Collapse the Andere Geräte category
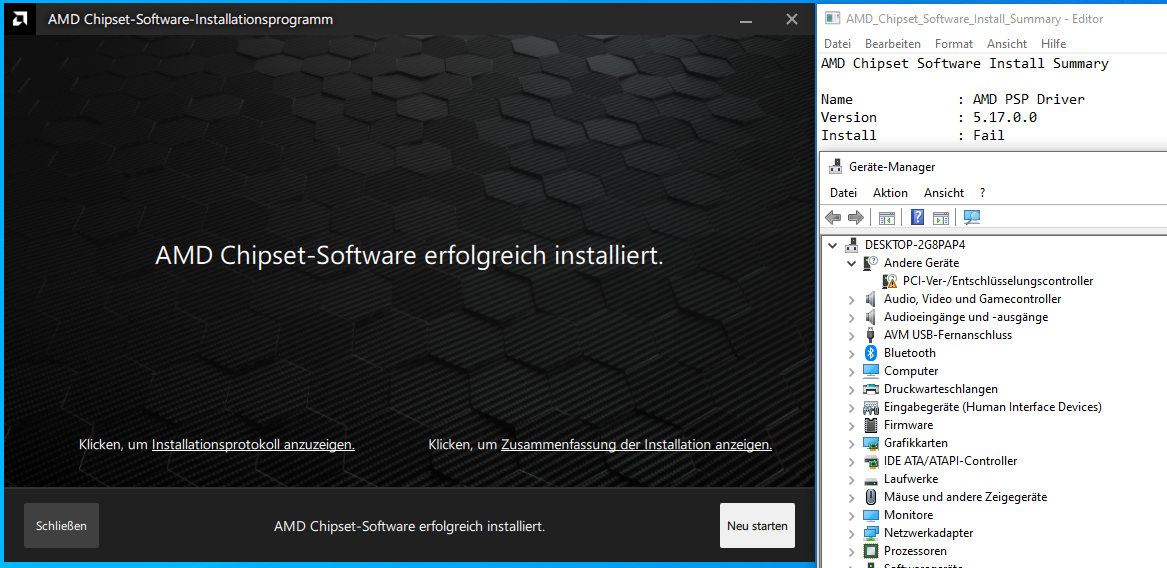Image resolution: width=1167 pixels, height=568 pixels. tap(851, 263)
